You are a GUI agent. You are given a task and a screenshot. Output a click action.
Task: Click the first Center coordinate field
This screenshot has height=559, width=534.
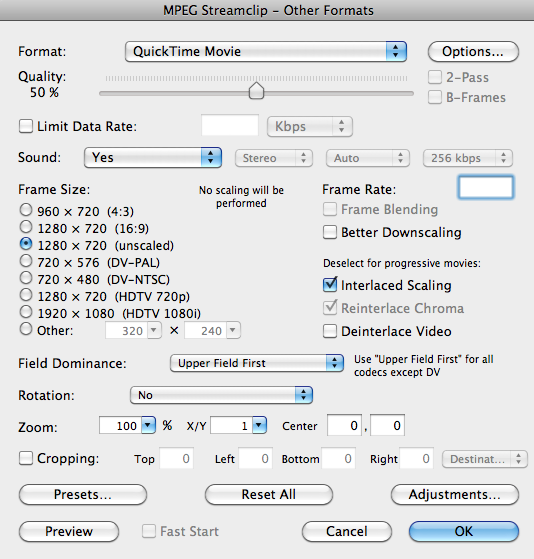(x=344, y=425)
